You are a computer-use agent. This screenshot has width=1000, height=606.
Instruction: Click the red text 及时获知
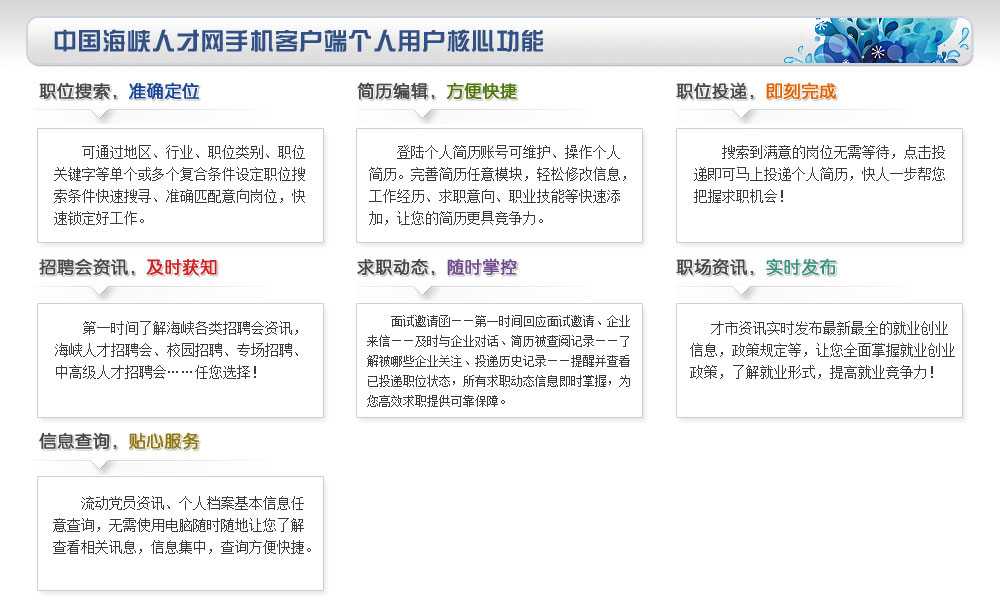182,268
